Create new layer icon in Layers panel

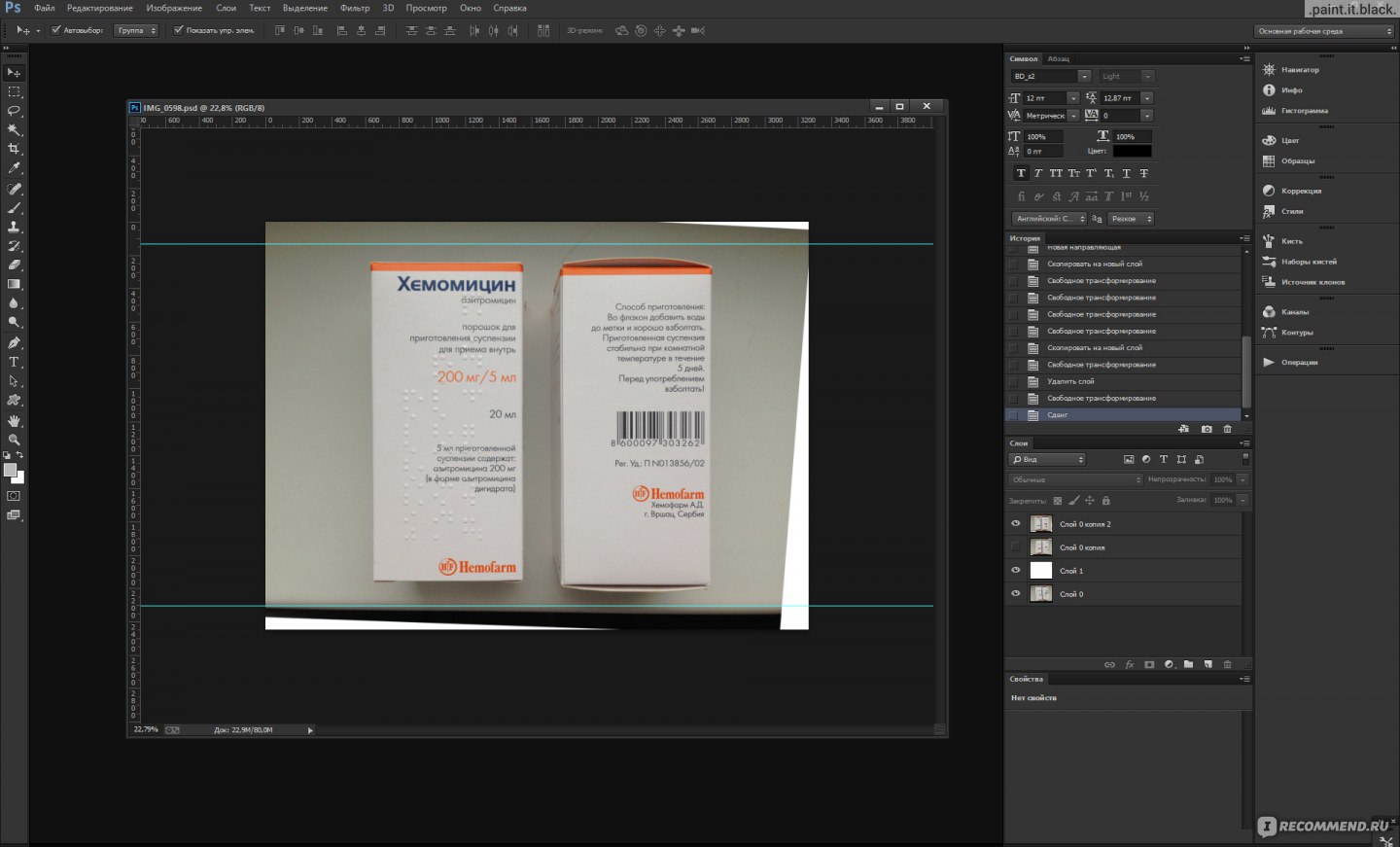tap(1207, 665)
